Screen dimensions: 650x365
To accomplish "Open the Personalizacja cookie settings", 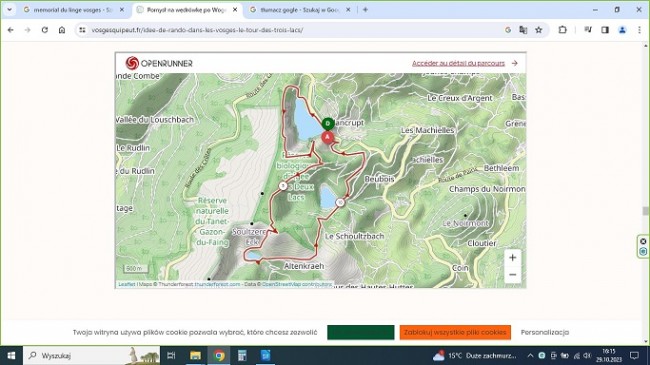I will 545,332.
